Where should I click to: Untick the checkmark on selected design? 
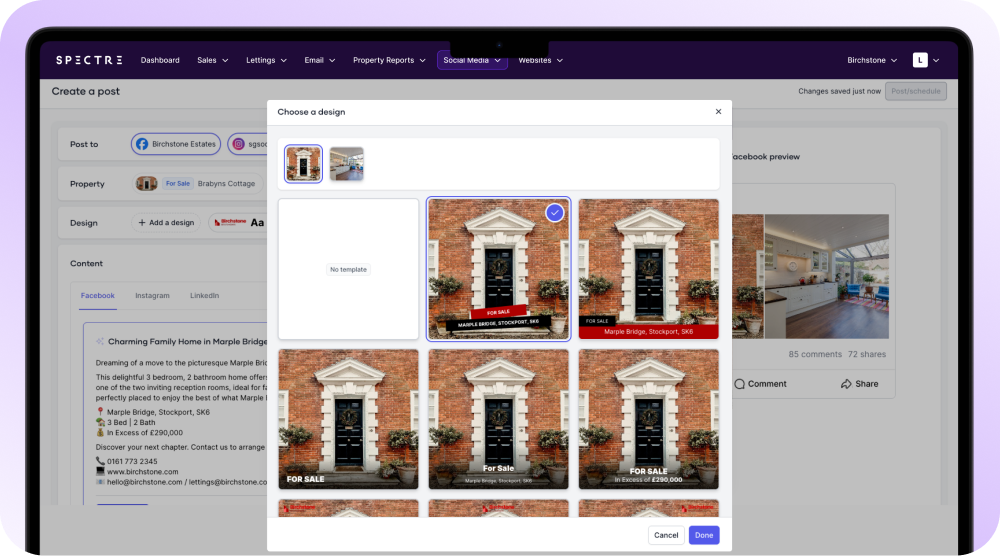tap(555, 212)
